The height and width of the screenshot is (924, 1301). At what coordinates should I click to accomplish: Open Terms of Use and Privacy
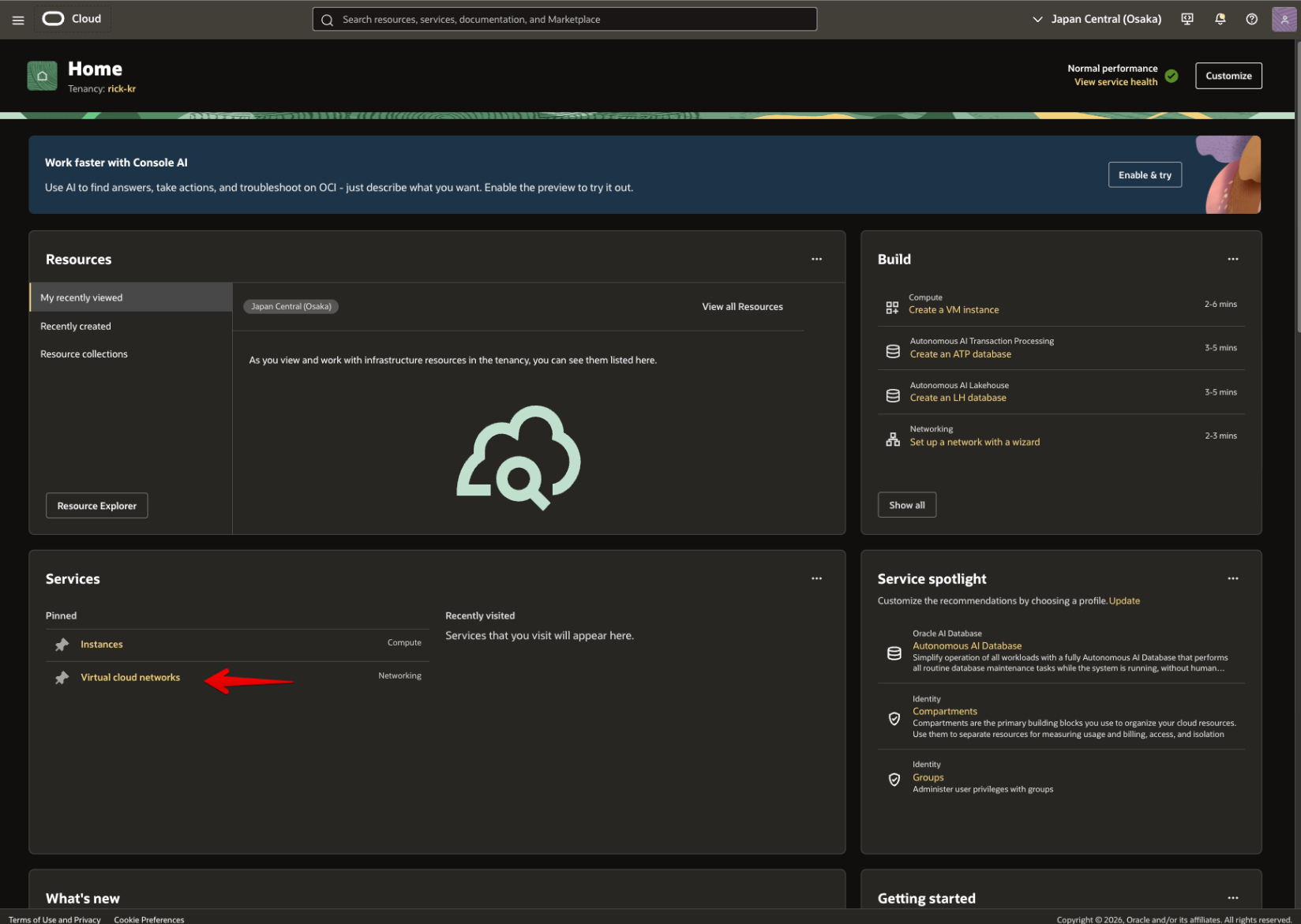54,919
